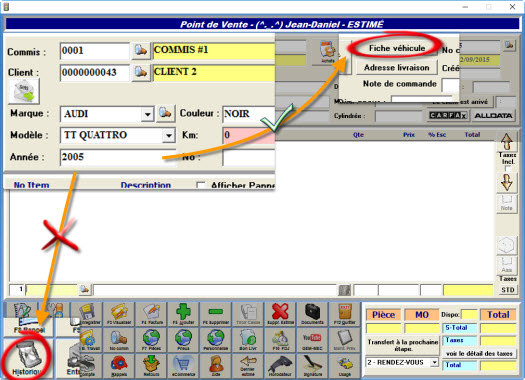Click the green minus Supprimer icon
525x380 pixels.
point(216,314)
